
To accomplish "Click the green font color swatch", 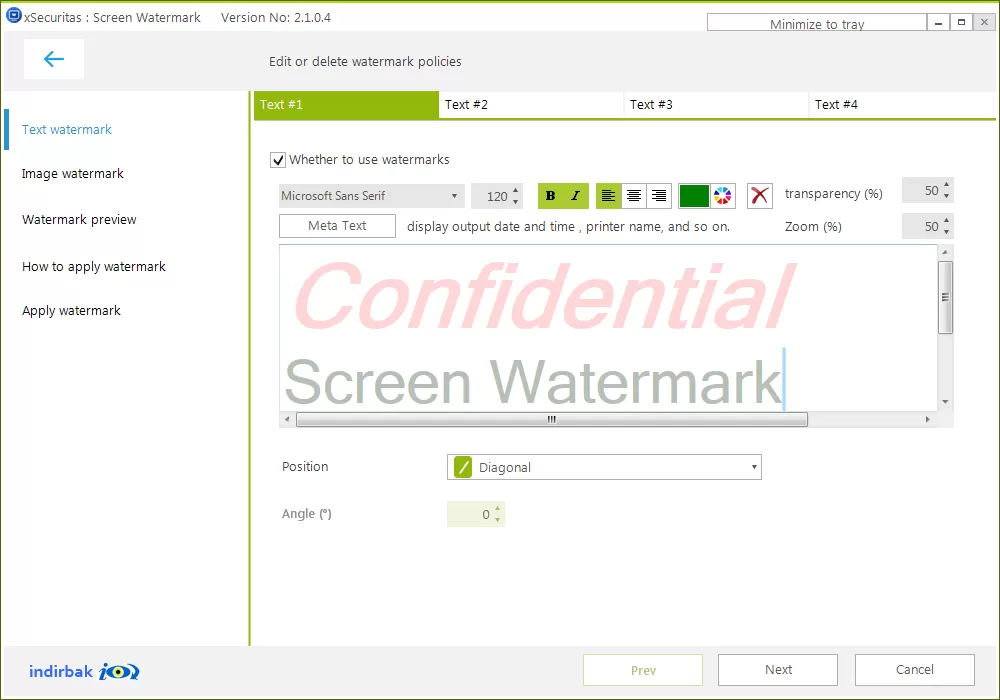I will pos(695,196).
